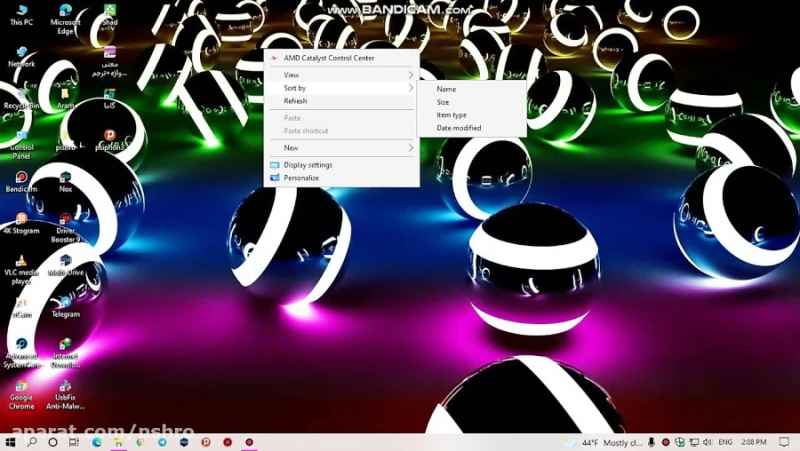
Task: Sort desktop icons by Item type
Action: click(472, 115)
